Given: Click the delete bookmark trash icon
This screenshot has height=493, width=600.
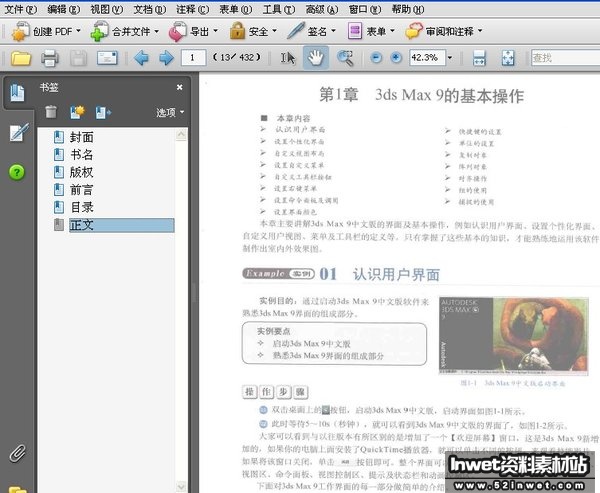Looking at the screenshot, I should pyautogui.click(x=51, y=112).
